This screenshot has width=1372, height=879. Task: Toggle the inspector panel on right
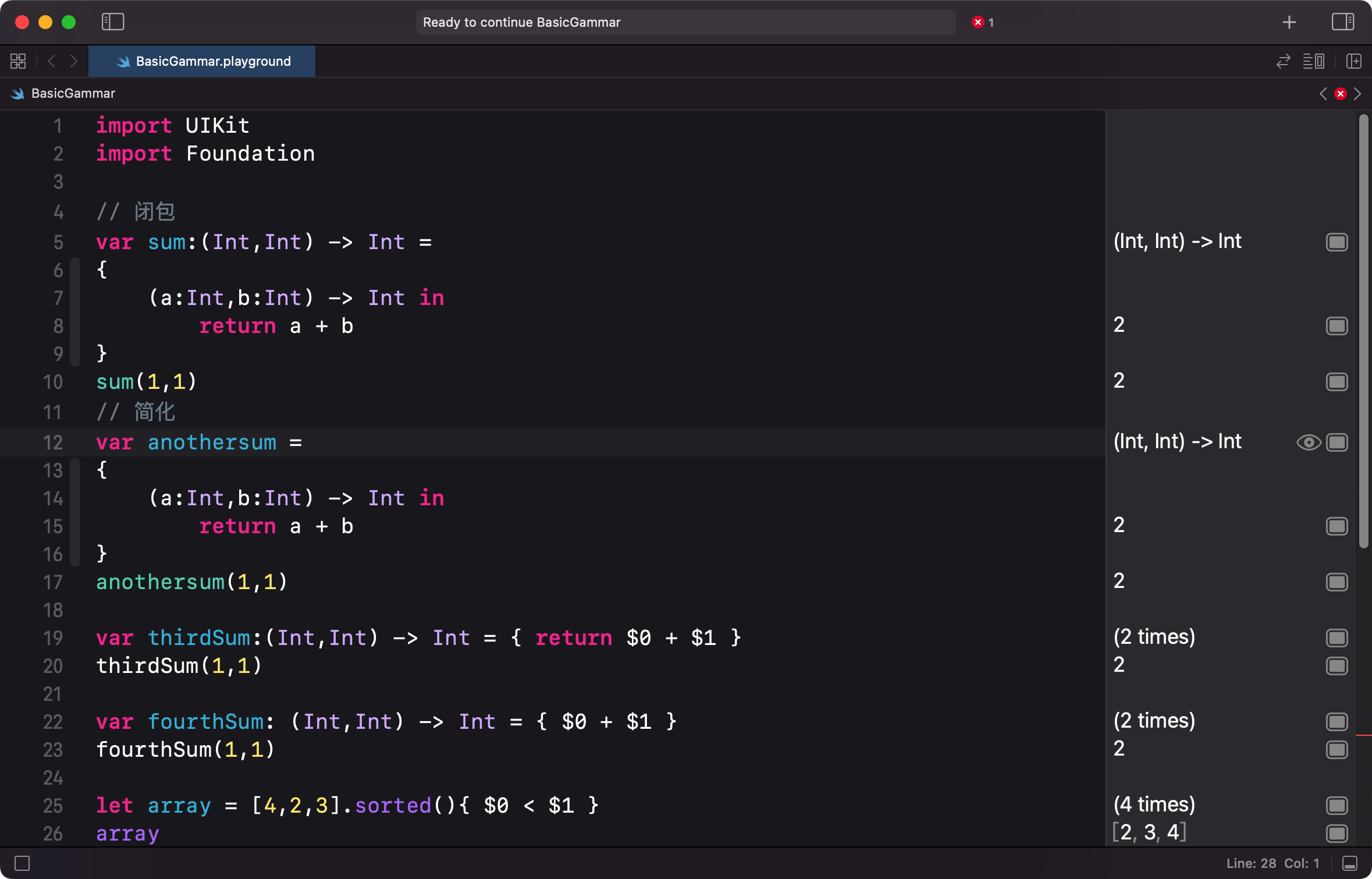coord(1343,22)
